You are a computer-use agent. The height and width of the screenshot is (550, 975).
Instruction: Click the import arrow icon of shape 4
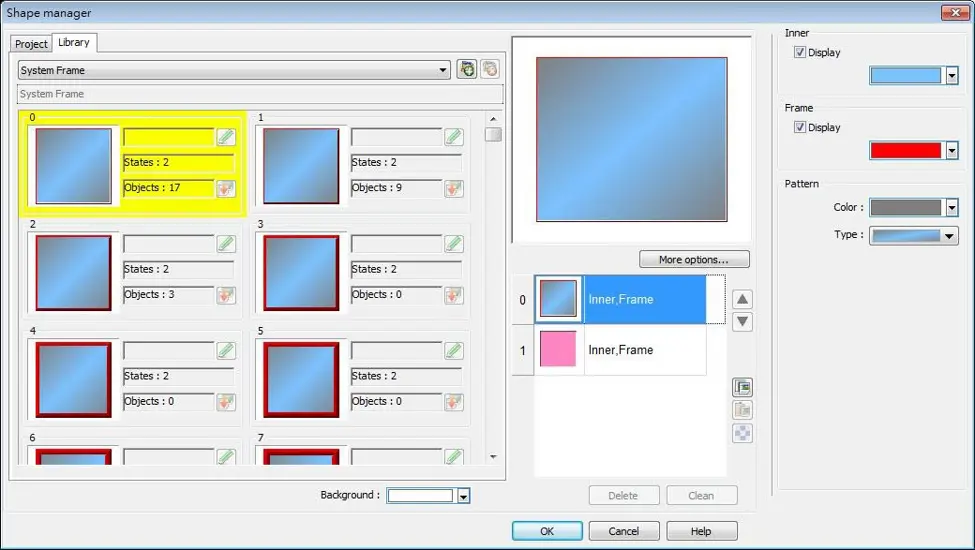pos(226,402)
